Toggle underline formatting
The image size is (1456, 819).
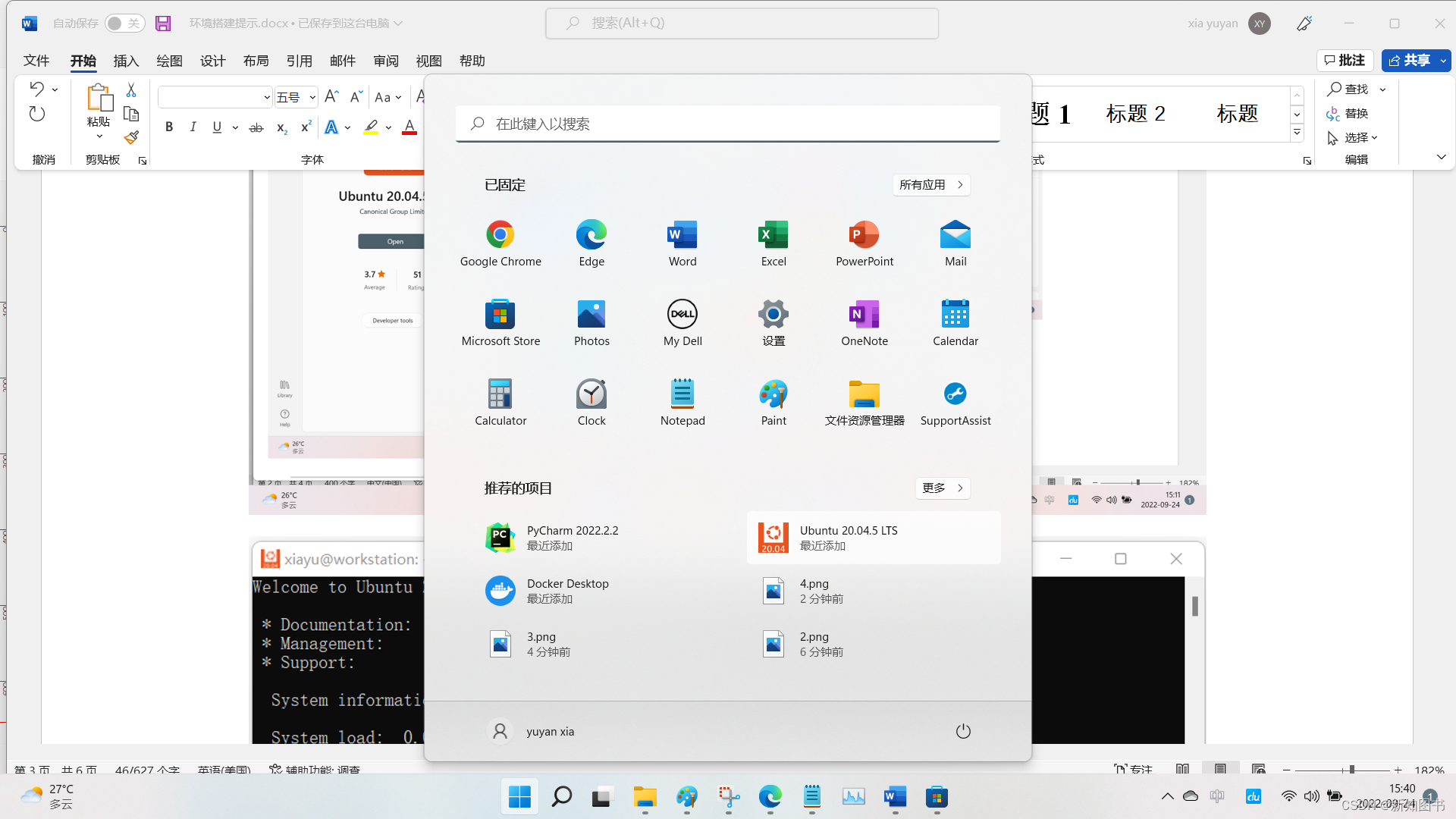pyautogui.click(x=217, y=127)
